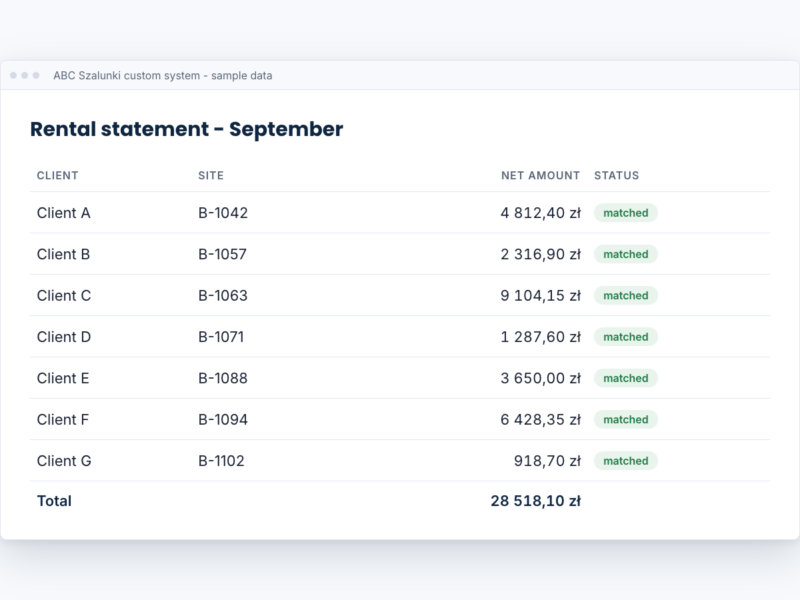Select the amount 2 316,90 zł

point(540,254)
